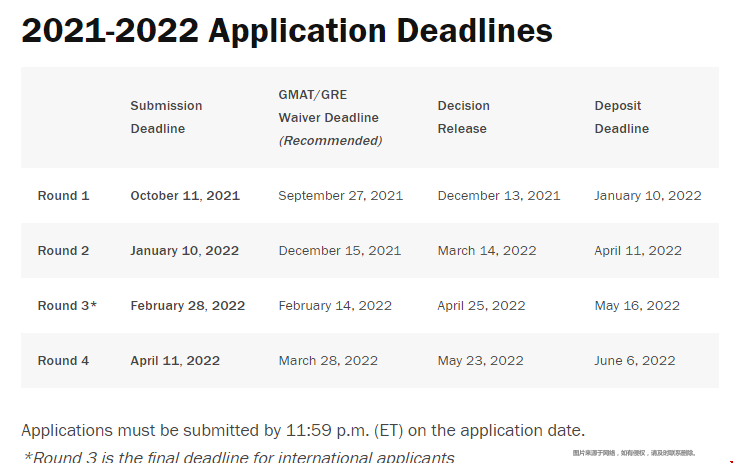The image size is (733, 463).
Task: Click the GMAT/GRE Waiver Deadline header
Action: click(x=331, y=117)
